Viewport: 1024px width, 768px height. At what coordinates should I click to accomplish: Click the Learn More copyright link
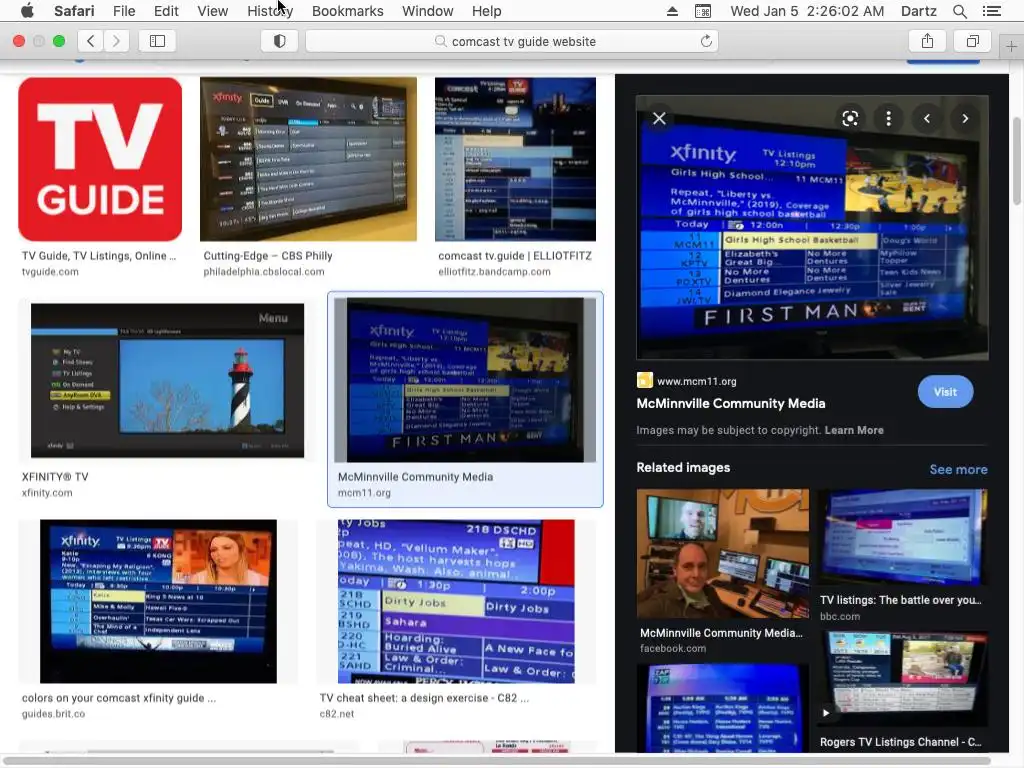[854, 430]
